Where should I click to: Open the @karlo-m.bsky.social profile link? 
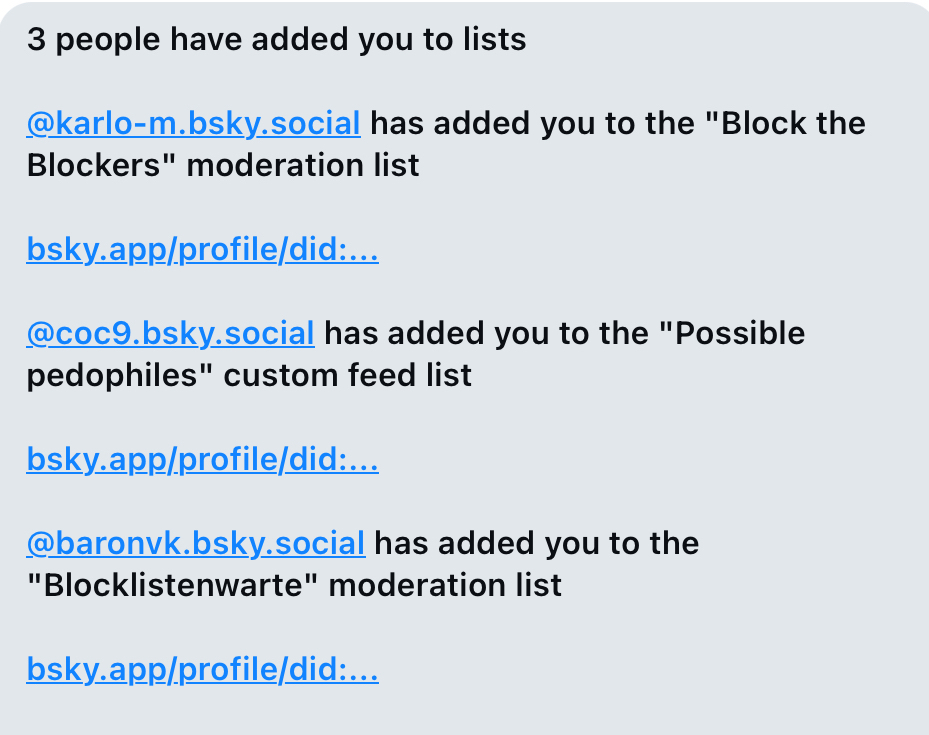click(x=193, y=124)
